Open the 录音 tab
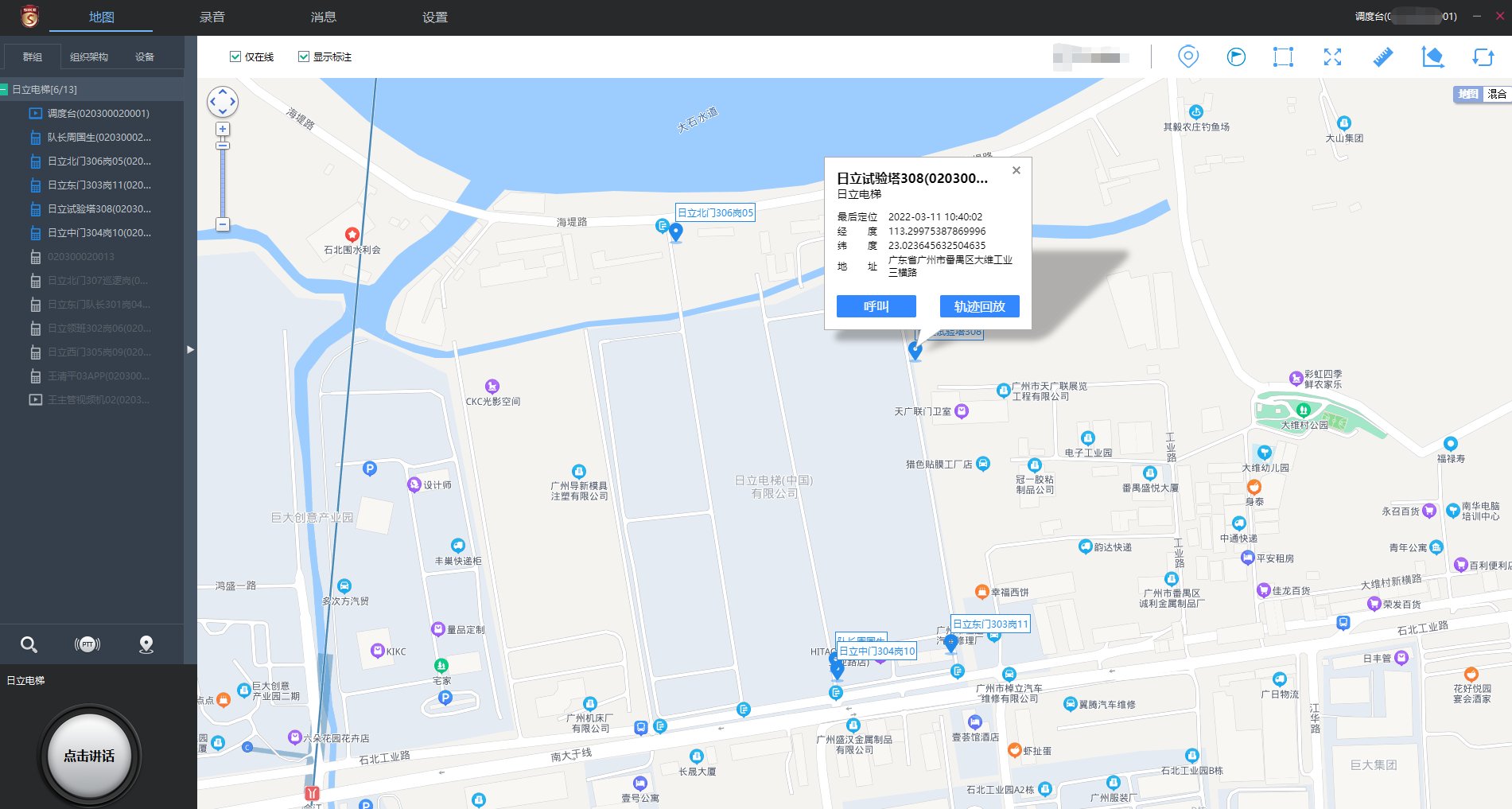 (x=212, y=17)
